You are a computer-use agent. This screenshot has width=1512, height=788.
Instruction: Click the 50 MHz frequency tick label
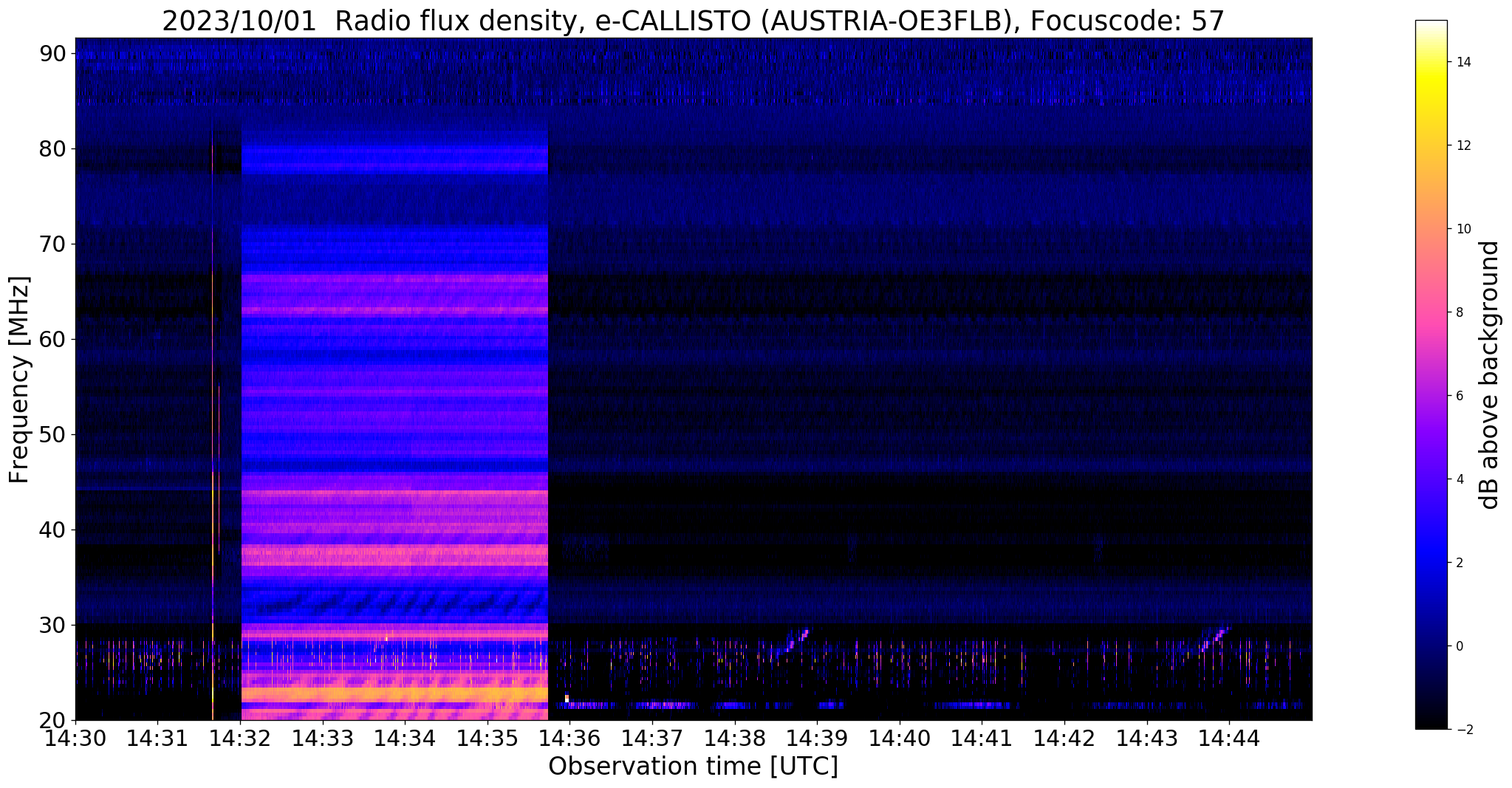(x=53, y=434)
